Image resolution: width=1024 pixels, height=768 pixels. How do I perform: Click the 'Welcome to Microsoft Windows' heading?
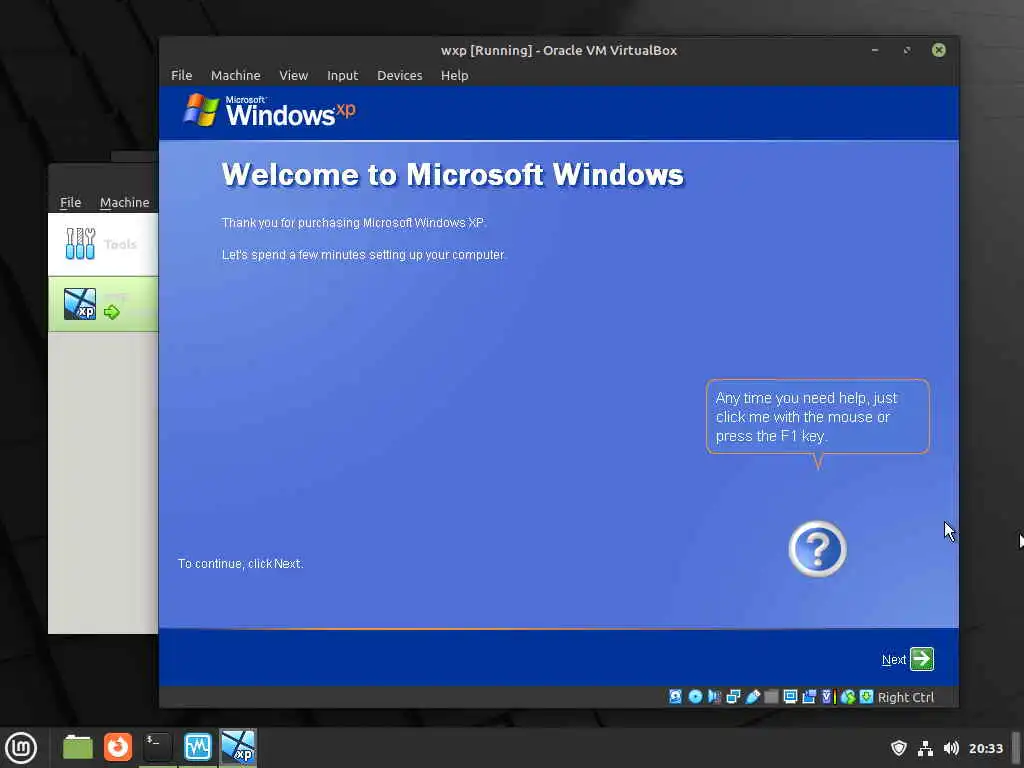[x=453, y=174]
